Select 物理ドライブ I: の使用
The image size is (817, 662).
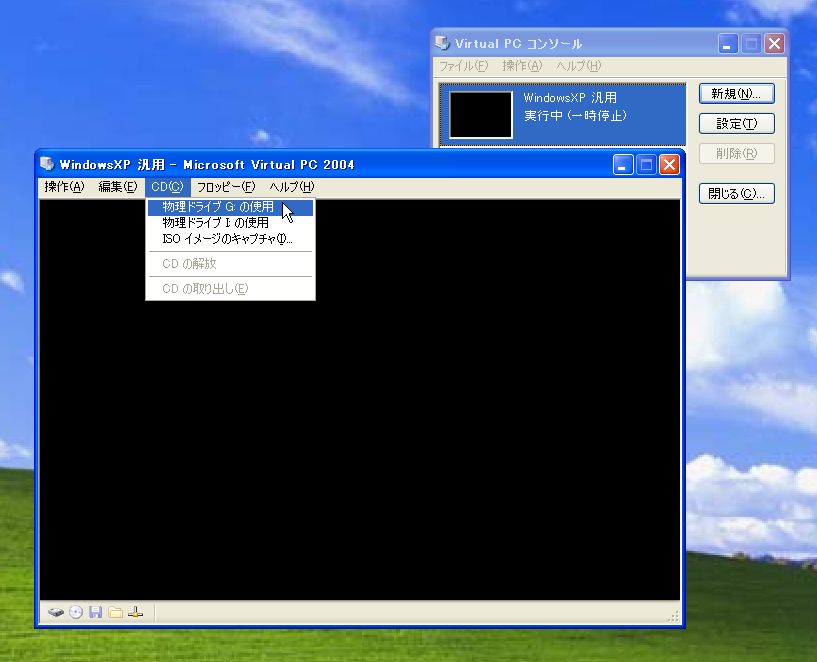(230, 223)
